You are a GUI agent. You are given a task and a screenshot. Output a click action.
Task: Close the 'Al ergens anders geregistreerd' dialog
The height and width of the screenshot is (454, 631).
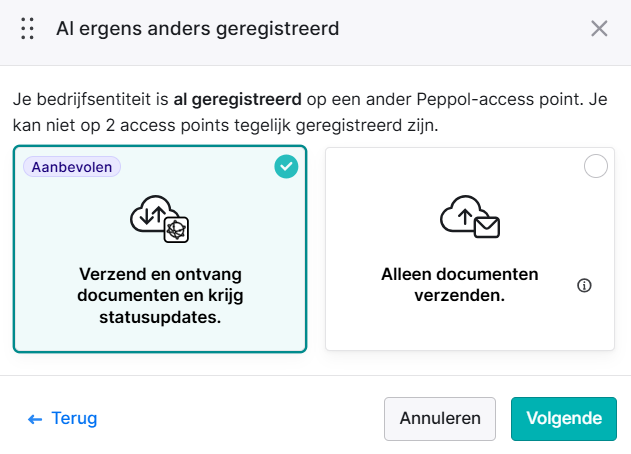(x=599, y=29)
